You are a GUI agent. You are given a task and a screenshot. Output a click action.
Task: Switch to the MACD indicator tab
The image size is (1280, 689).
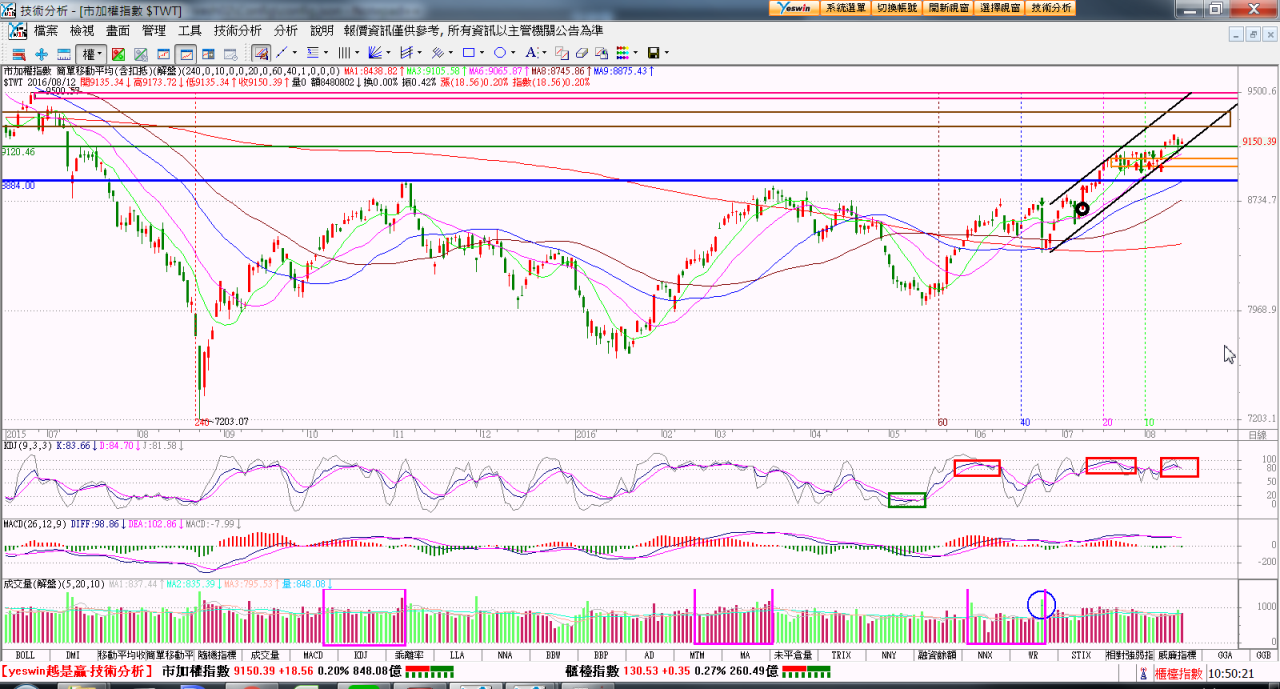click(x=312, y=655)
